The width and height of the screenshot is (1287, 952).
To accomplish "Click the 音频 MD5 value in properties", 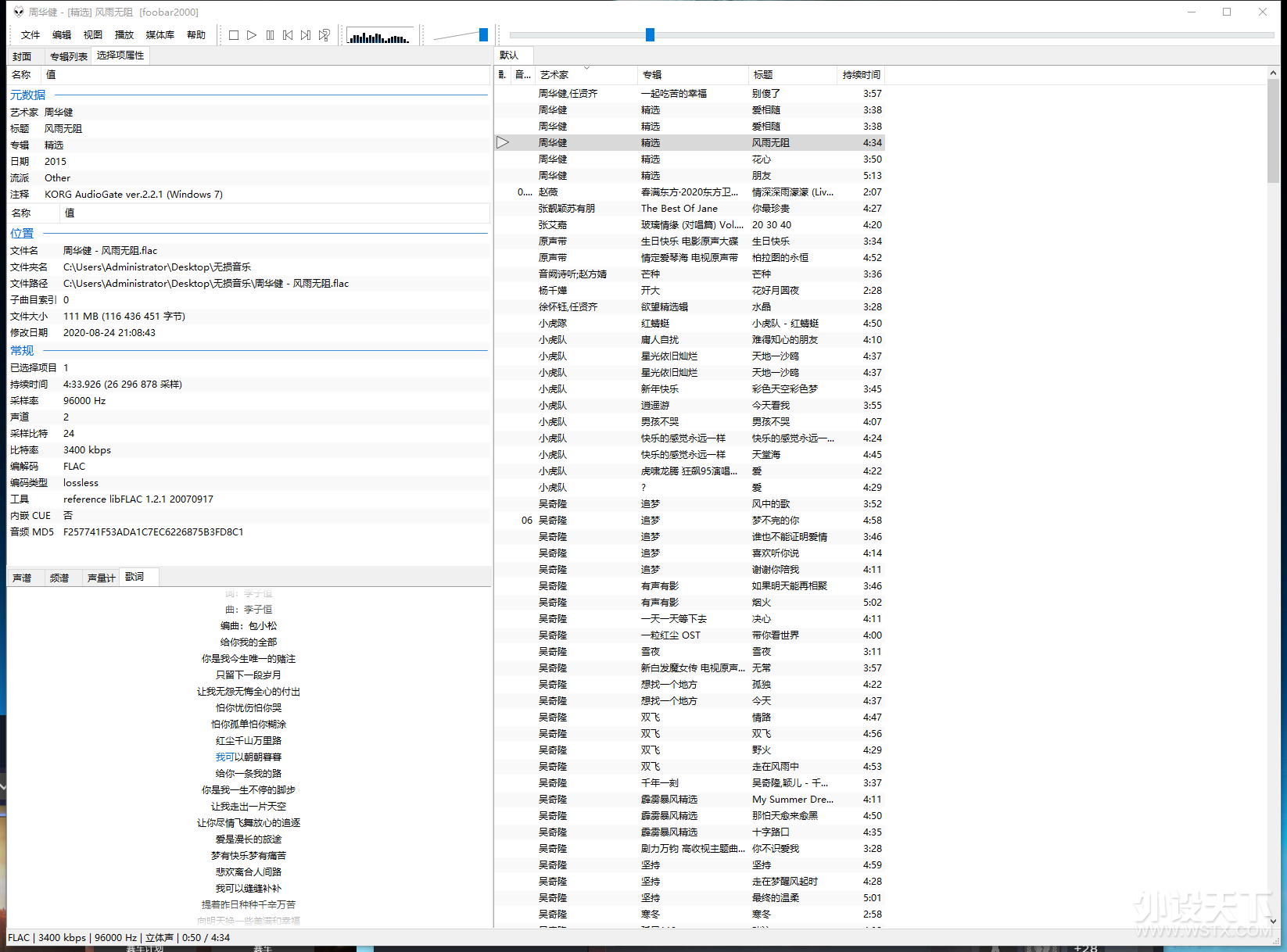I will pyautogui.click(x=153, y=531).
